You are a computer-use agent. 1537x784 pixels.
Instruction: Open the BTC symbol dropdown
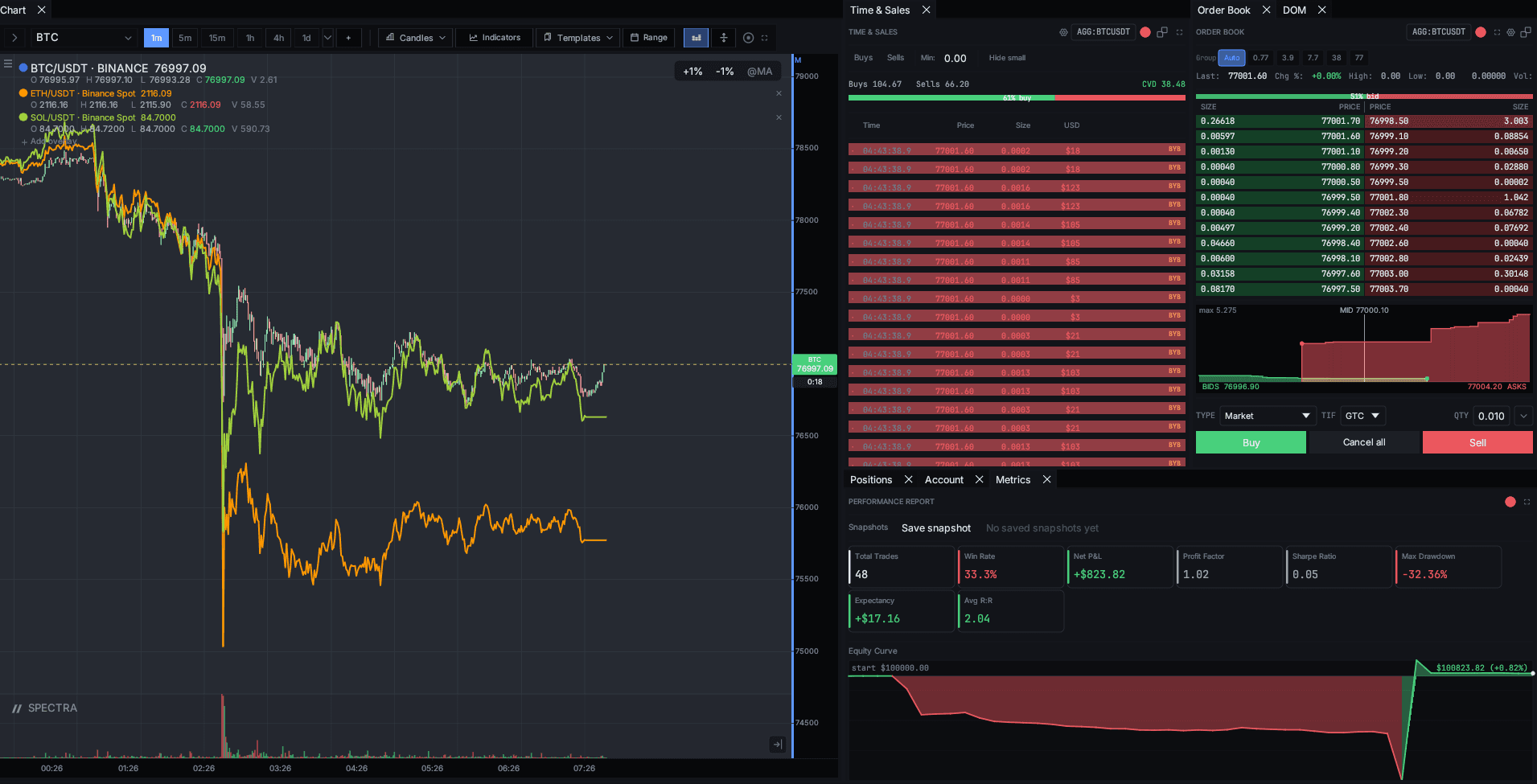click(x=84, y=38)
